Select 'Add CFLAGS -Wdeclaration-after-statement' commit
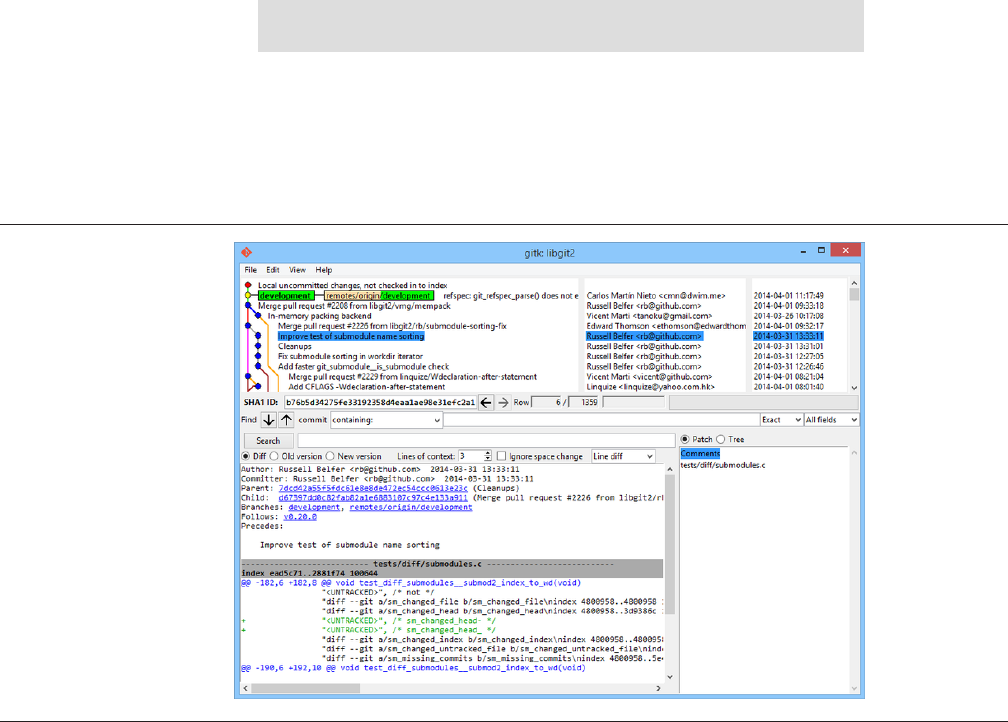This screenshot has height=722, width=1008. [x=366, y=387]
